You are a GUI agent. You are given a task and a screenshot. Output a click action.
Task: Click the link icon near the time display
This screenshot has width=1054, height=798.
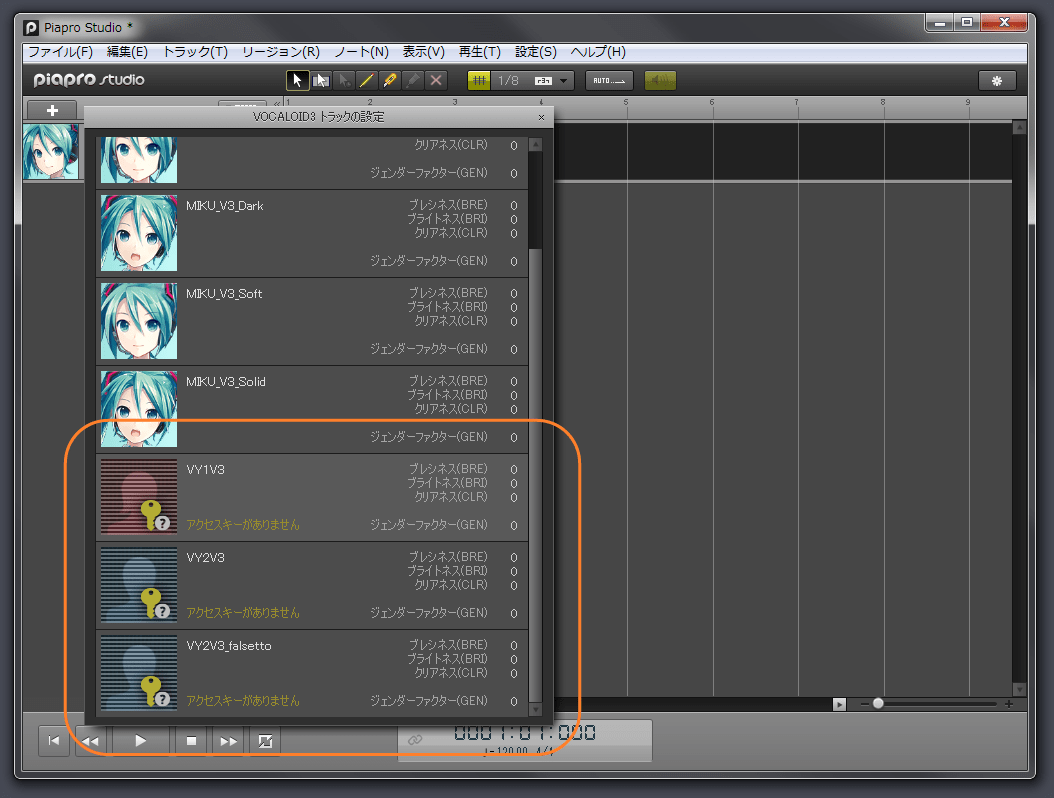point(417,741)
